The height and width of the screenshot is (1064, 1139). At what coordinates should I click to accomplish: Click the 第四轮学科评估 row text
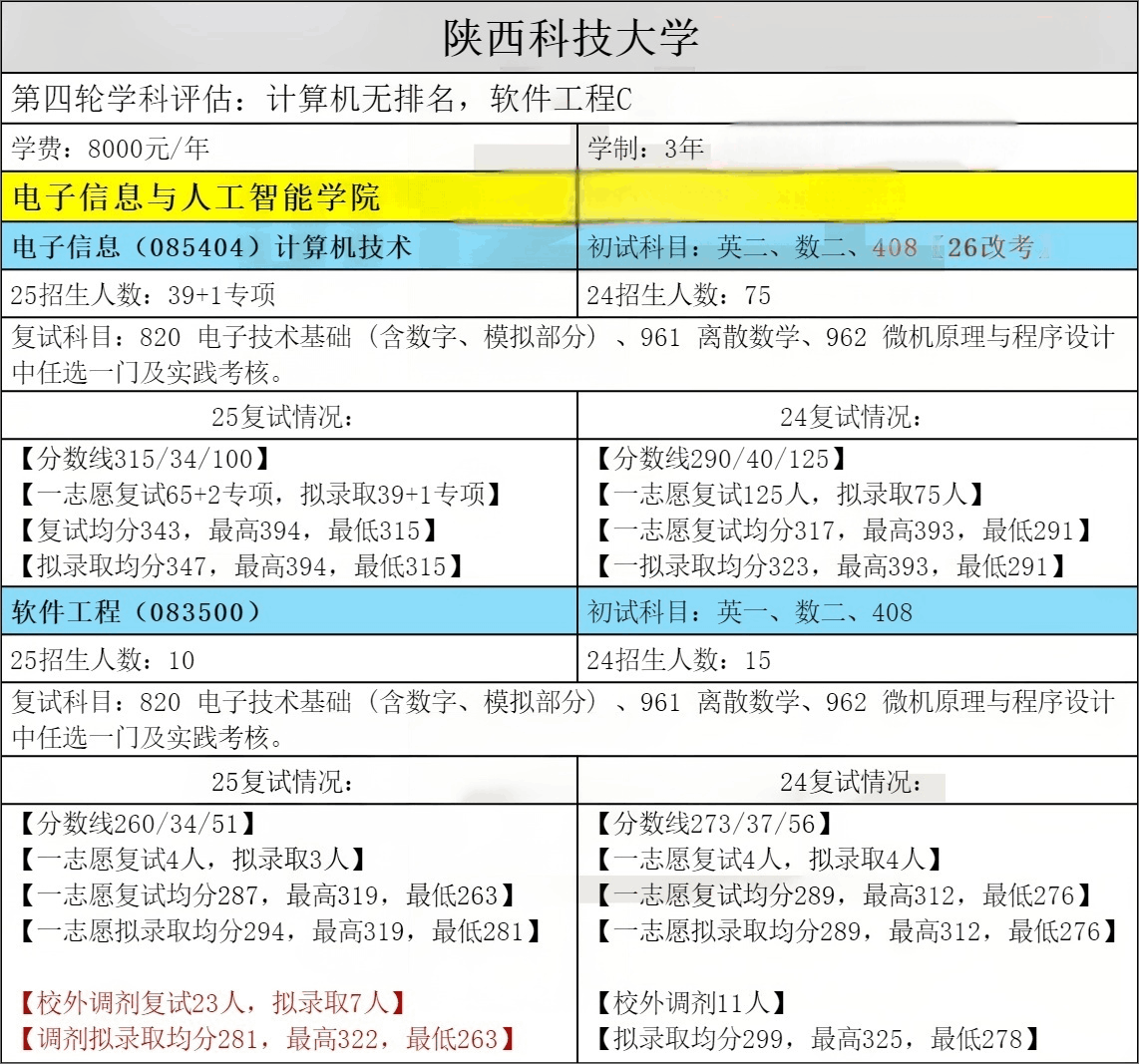click(x=321, y=99)
